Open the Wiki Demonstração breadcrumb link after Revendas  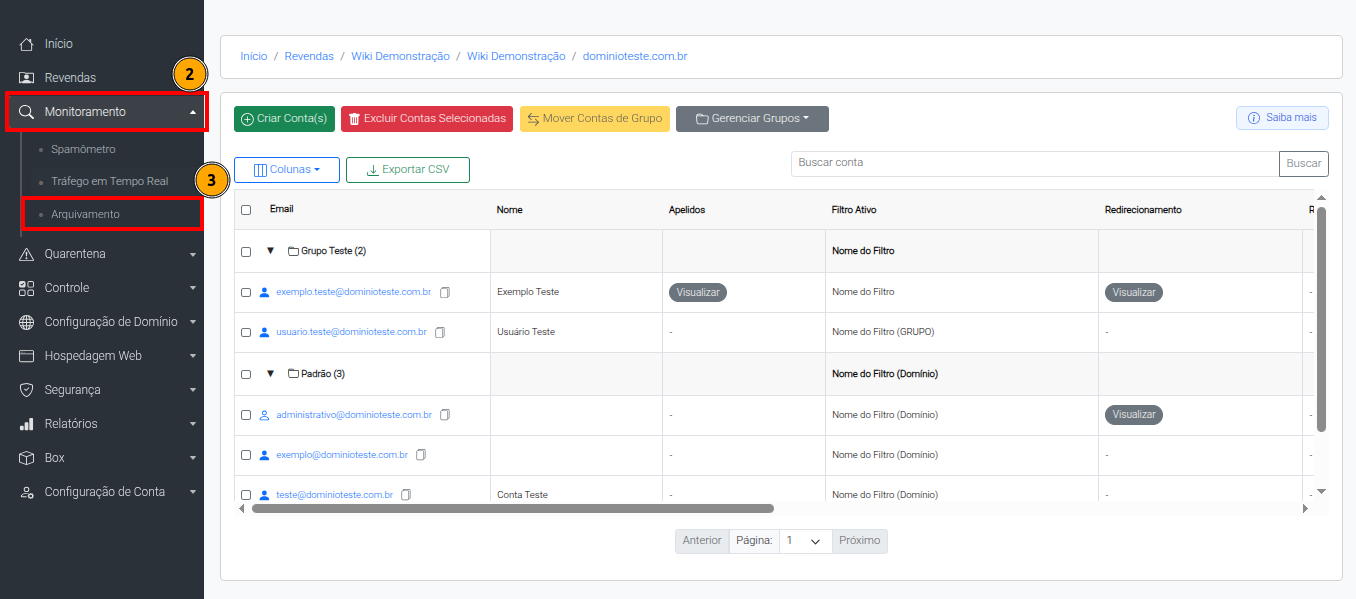tap(400, 57)
